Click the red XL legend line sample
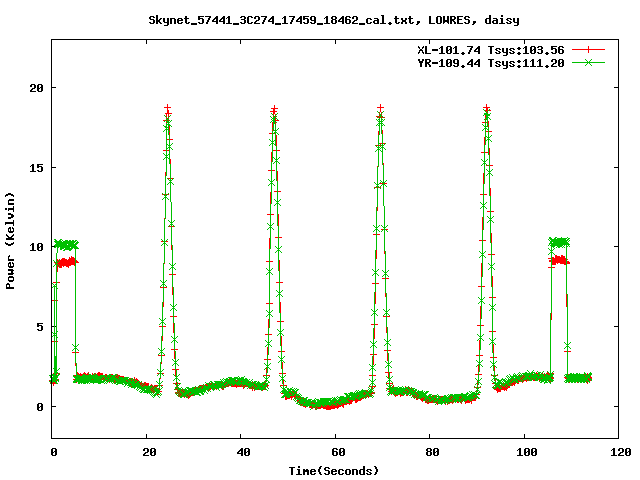The height and width of the screenshot is (480, 640). 588,50
